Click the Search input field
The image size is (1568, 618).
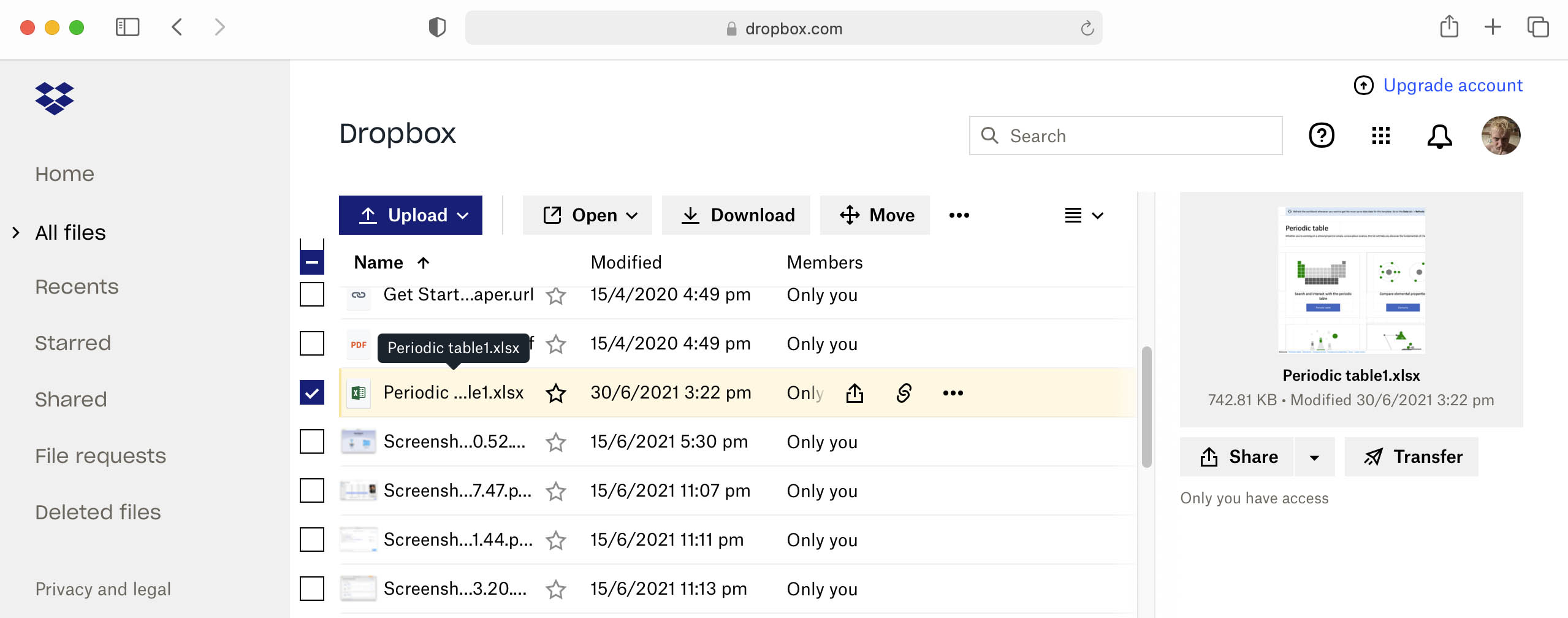(1125, 135)
